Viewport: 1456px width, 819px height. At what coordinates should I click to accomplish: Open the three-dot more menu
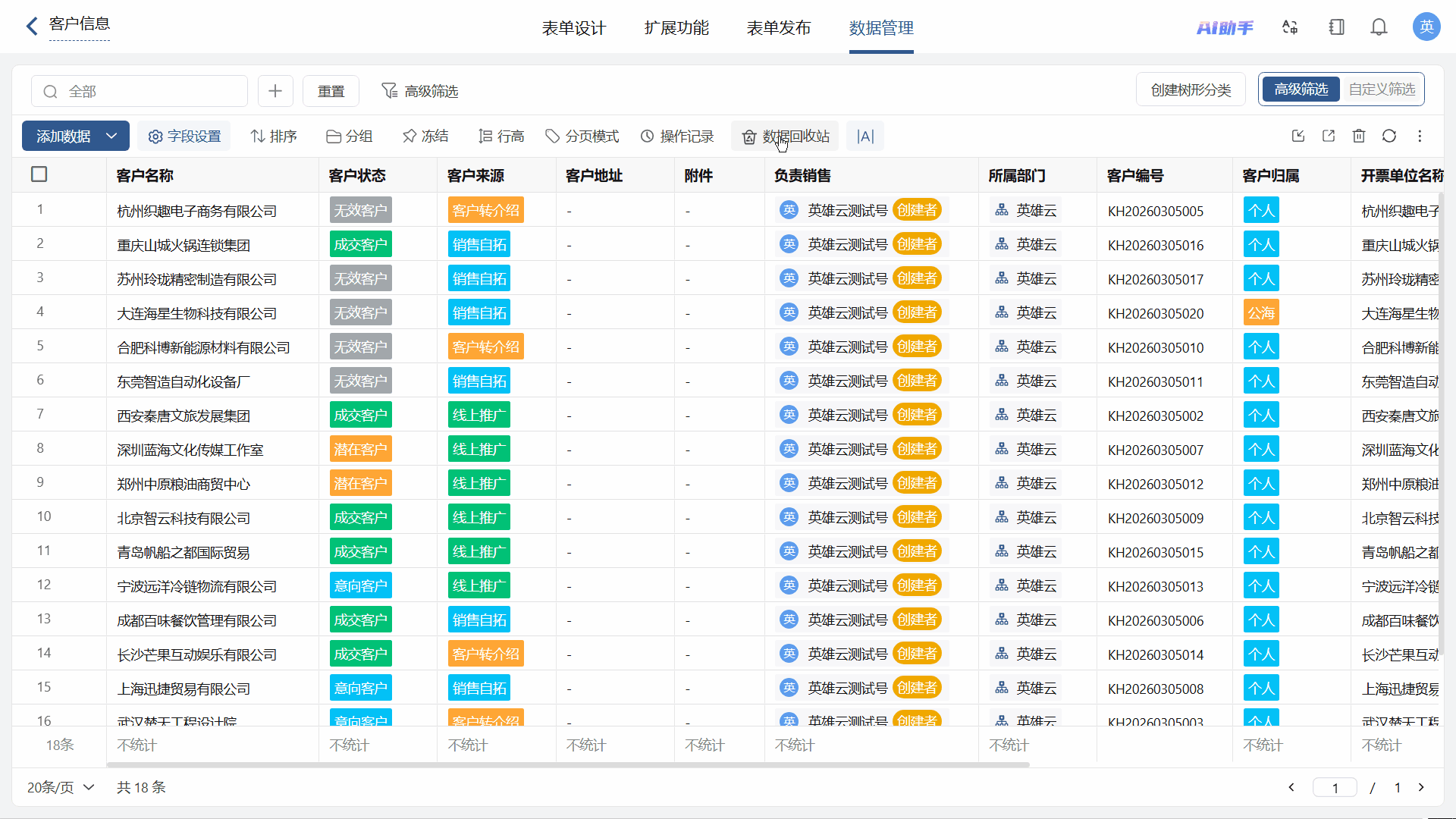(x=1420, y=136)
